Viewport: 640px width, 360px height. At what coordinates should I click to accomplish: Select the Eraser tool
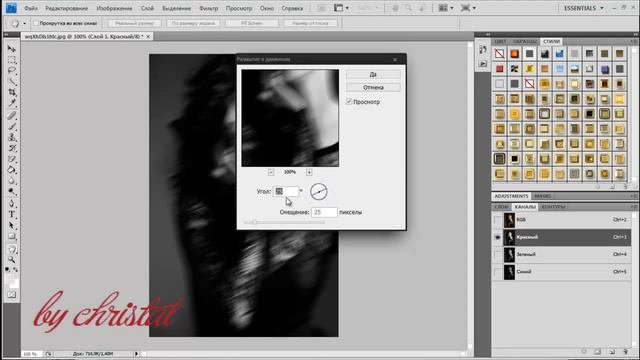point(12,159)
